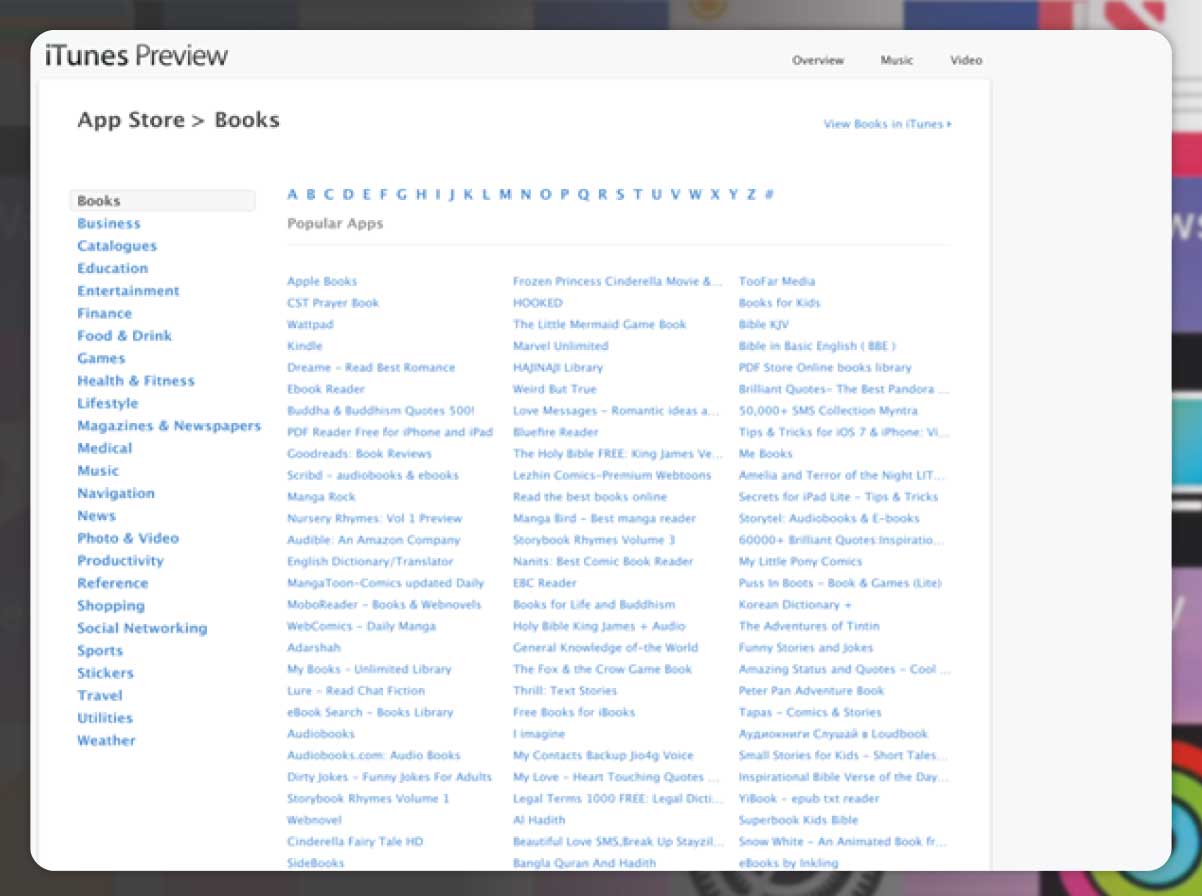Open the Travel category
Image resolution: width=1202 pixels, height=896 pixels.
(x=100, y=696)
